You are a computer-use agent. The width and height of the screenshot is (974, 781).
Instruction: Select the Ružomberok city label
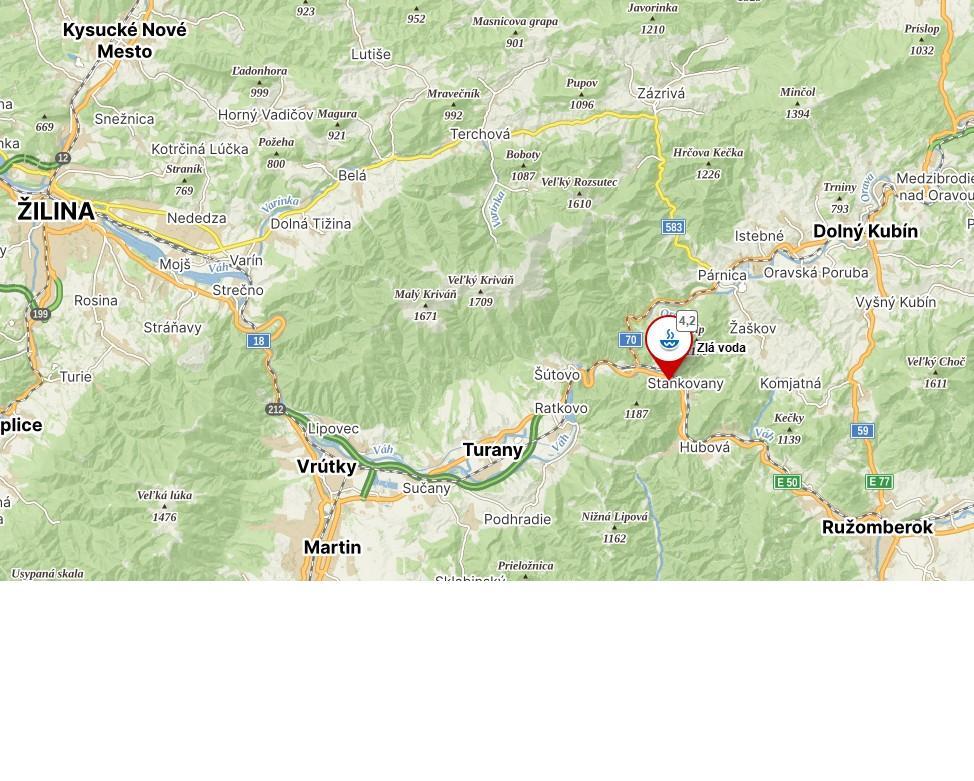tap(877, 528)
